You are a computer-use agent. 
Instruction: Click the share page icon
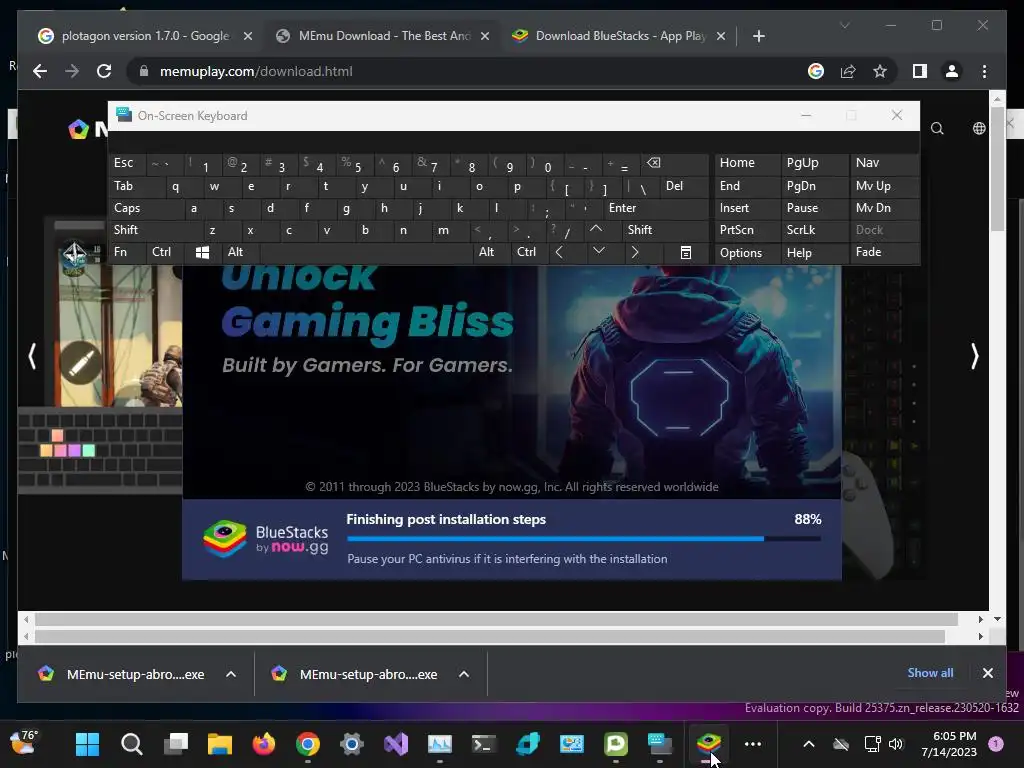tap(848, 71)
